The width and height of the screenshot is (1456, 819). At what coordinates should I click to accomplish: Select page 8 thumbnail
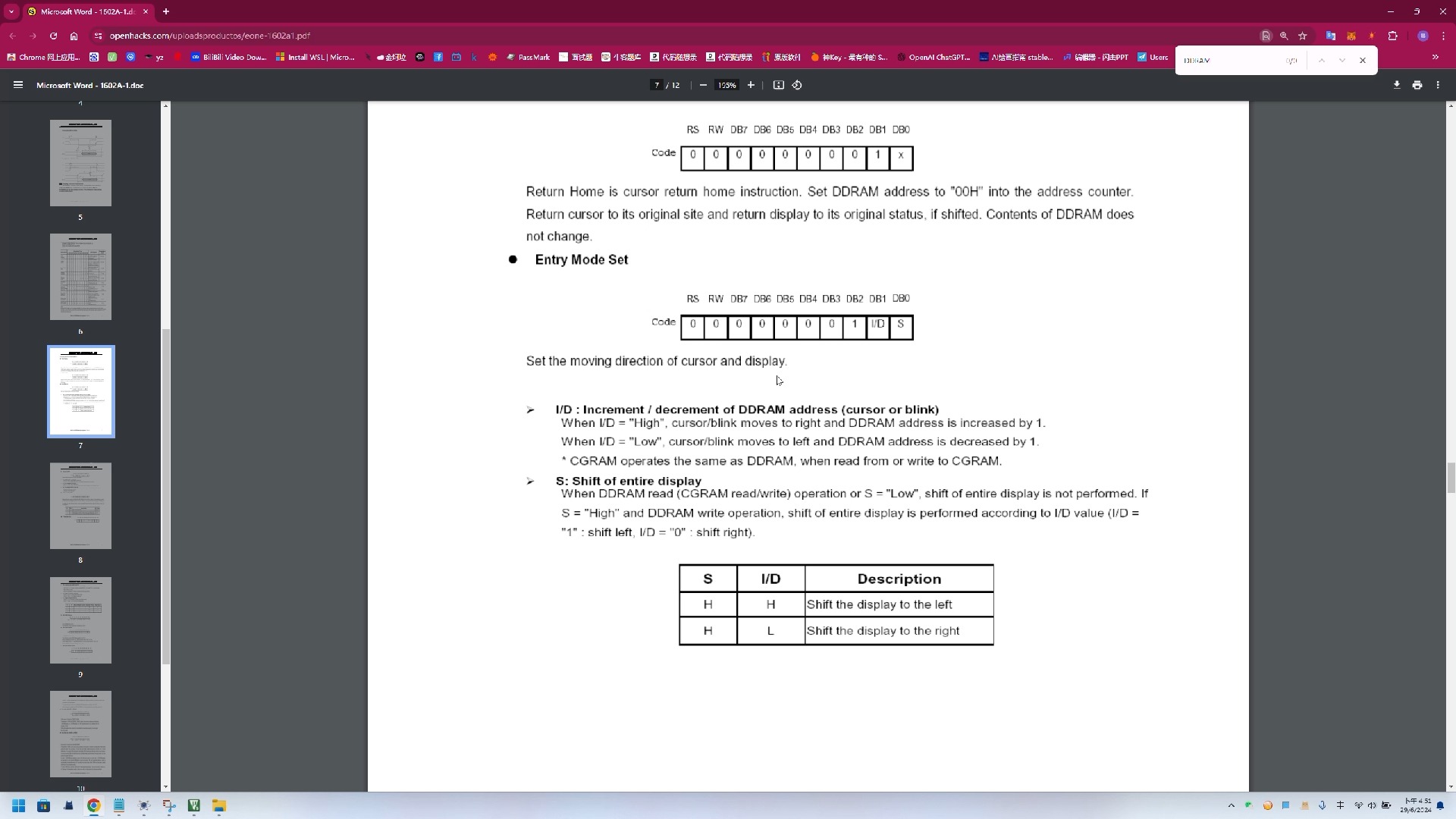tap(80, 506)
